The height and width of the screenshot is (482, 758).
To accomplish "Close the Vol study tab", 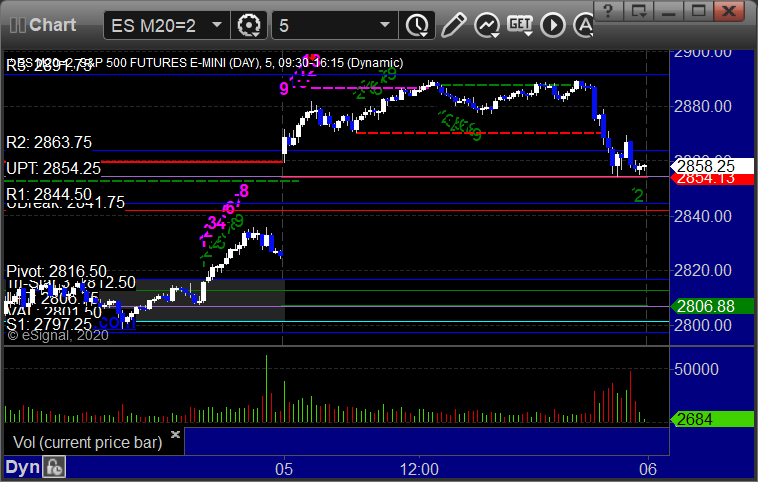I will point(175,434).
